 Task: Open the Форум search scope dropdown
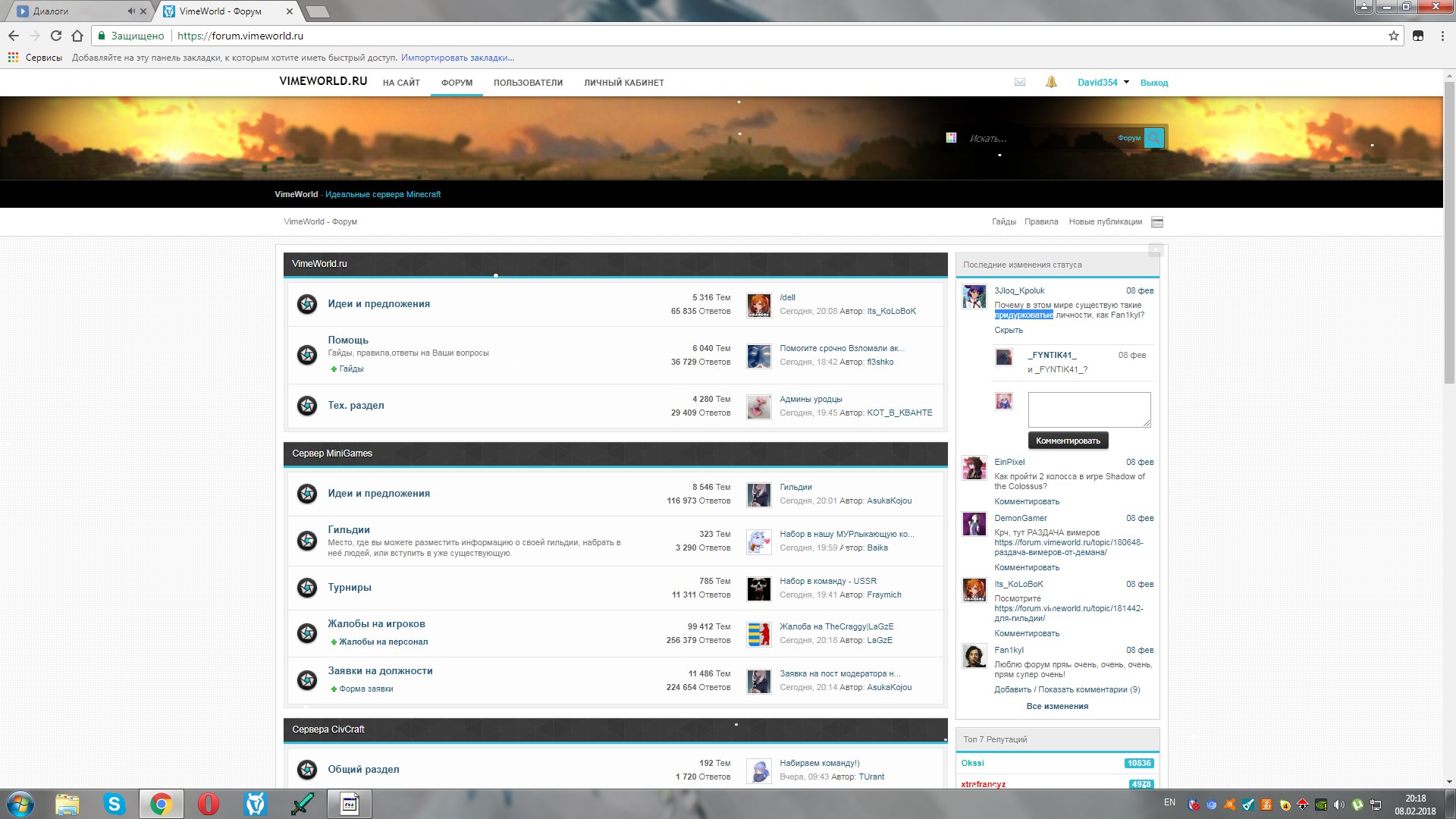tap(1128, 138)
